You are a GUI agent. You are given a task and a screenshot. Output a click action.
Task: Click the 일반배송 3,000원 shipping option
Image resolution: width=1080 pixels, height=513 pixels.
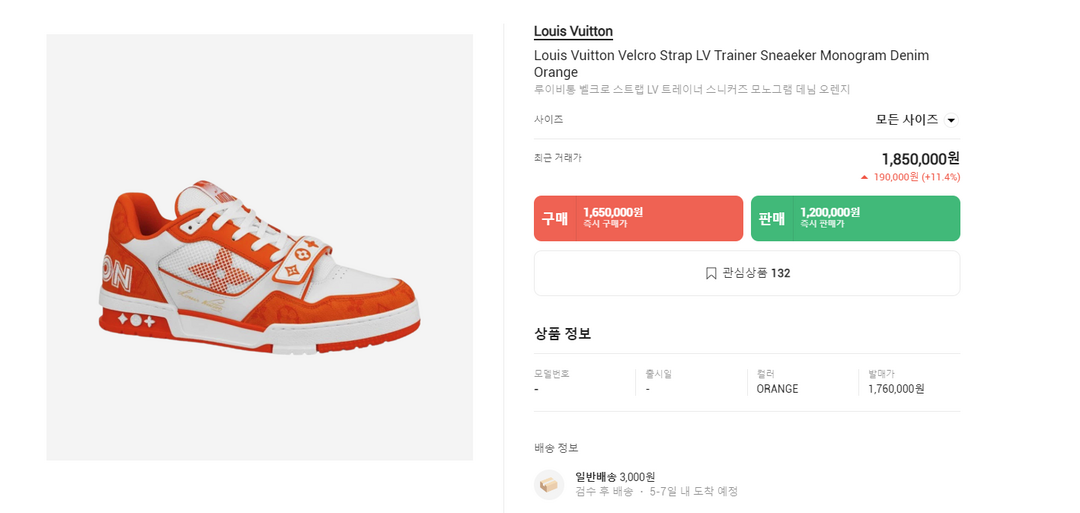pyautogui.click(x=615, y=477)
